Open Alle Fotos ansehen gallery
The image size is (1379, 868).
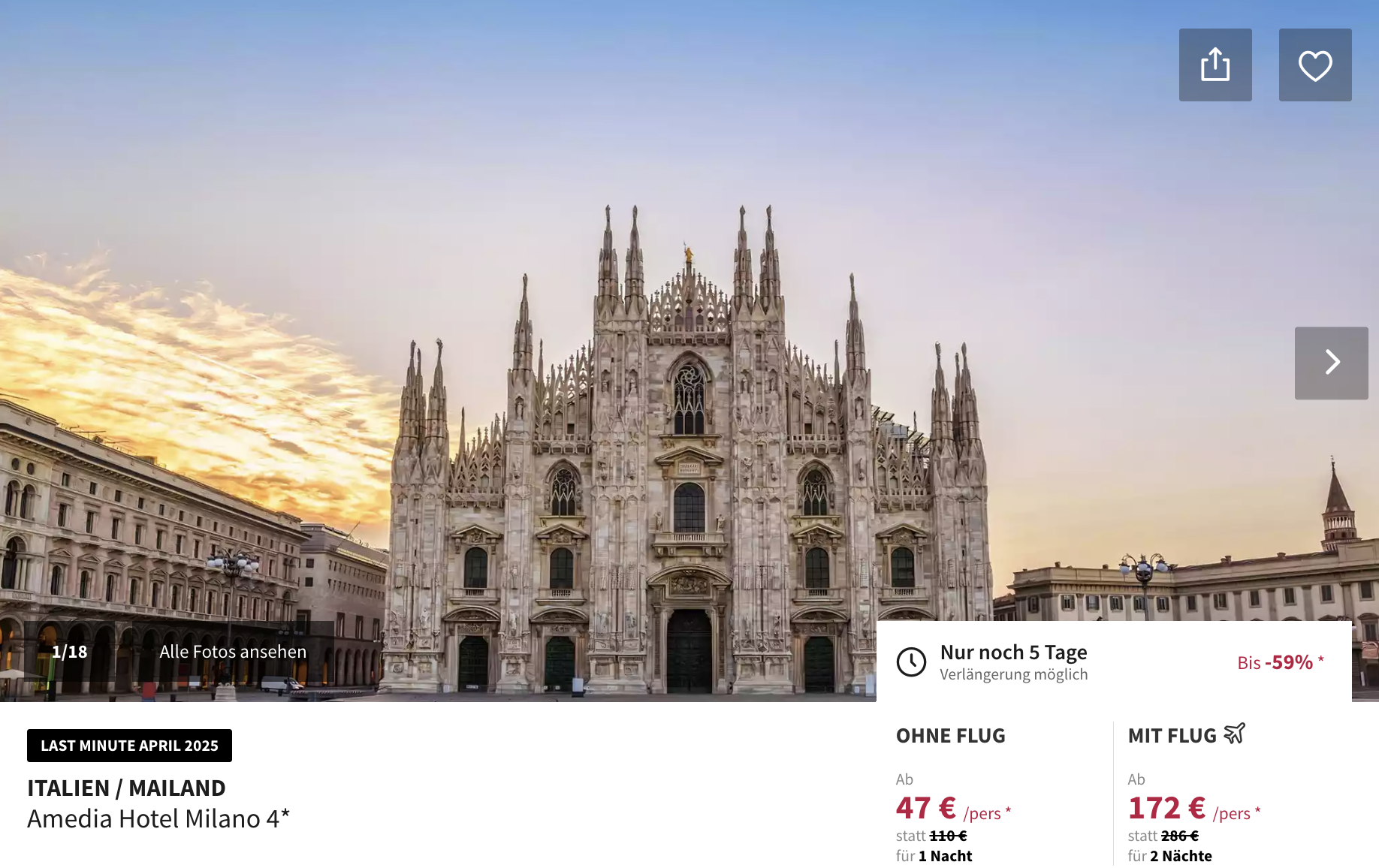coord(233,651)
